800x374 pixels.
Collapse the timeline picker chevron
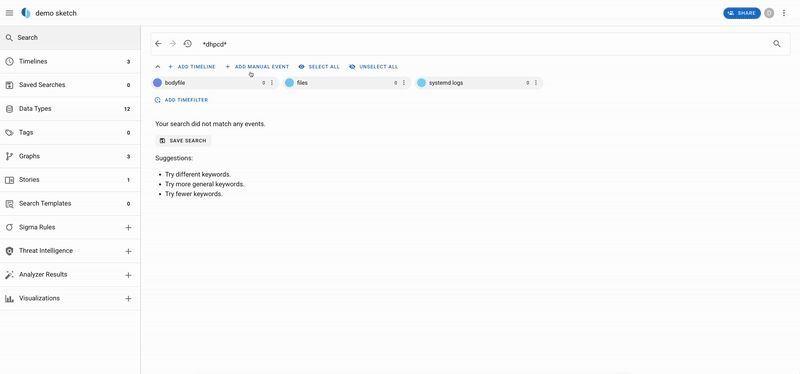pyautogui.click(x=158, y=67)
